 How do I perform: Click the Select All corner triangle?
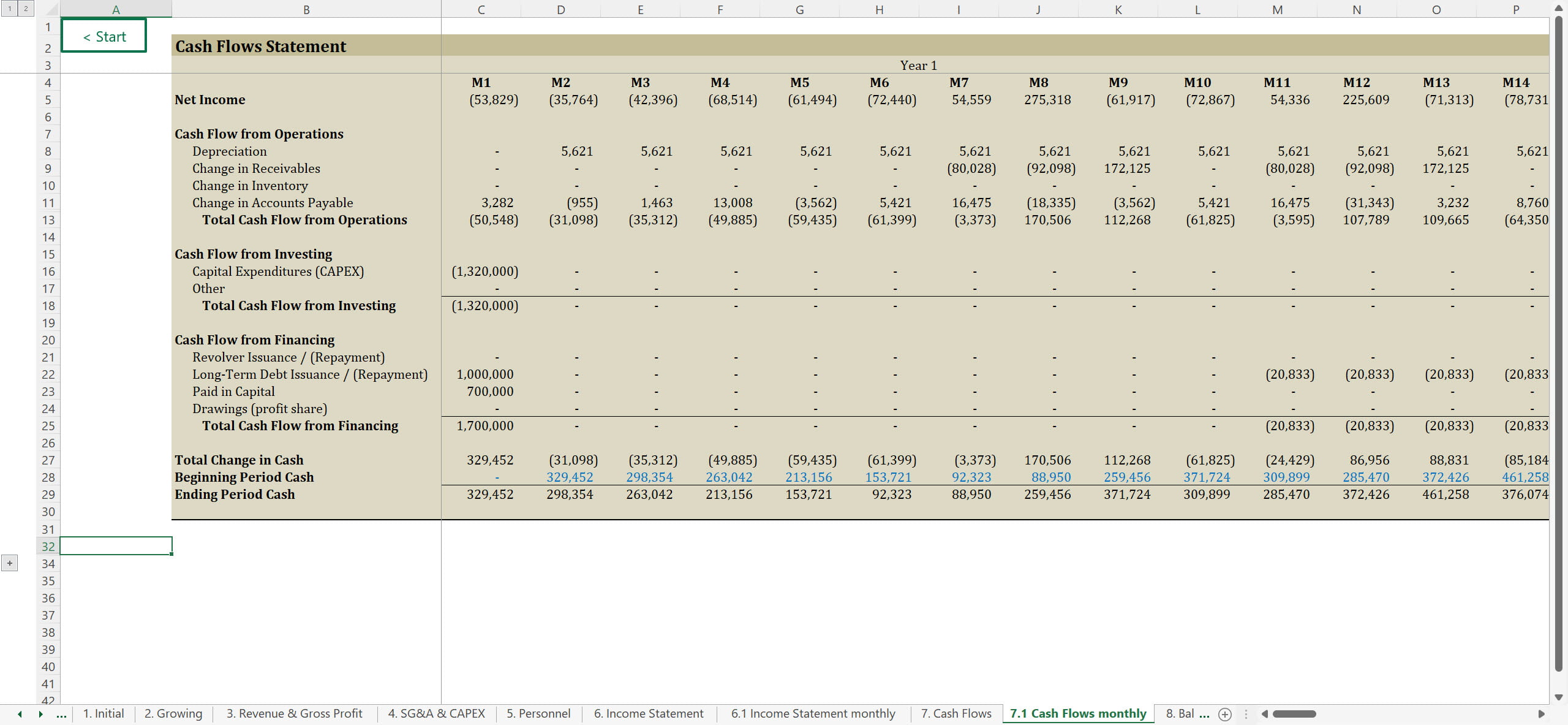click(51, 9)
